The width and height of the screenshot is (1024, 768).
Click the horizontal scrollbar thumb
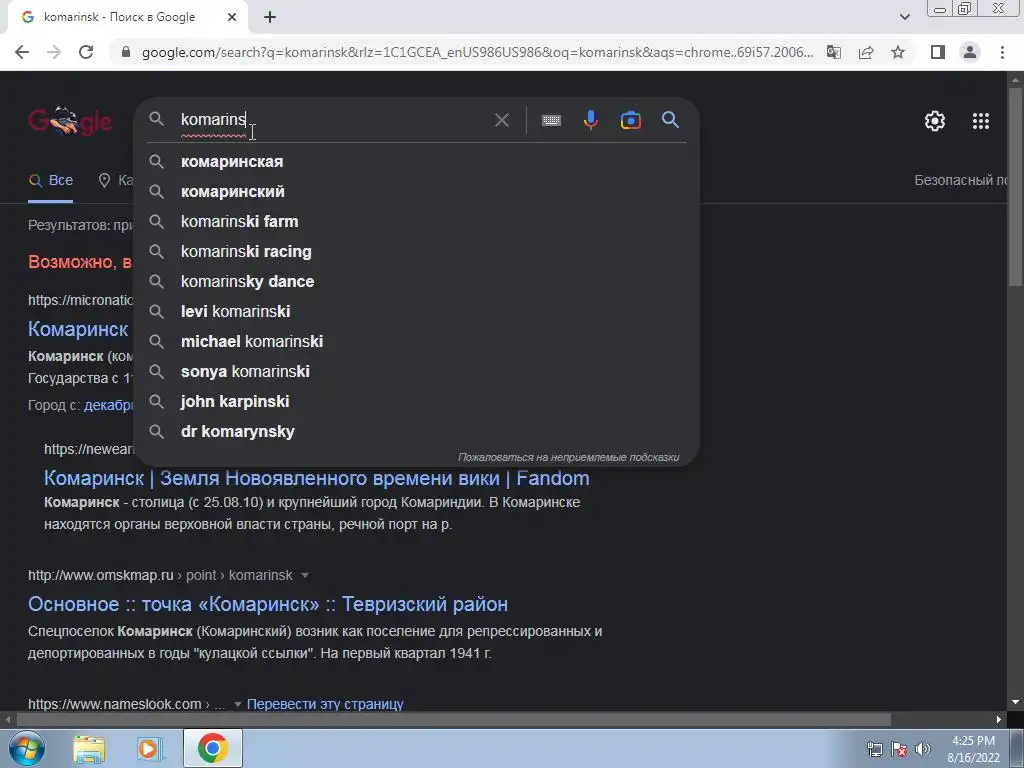tap(453, 720)
